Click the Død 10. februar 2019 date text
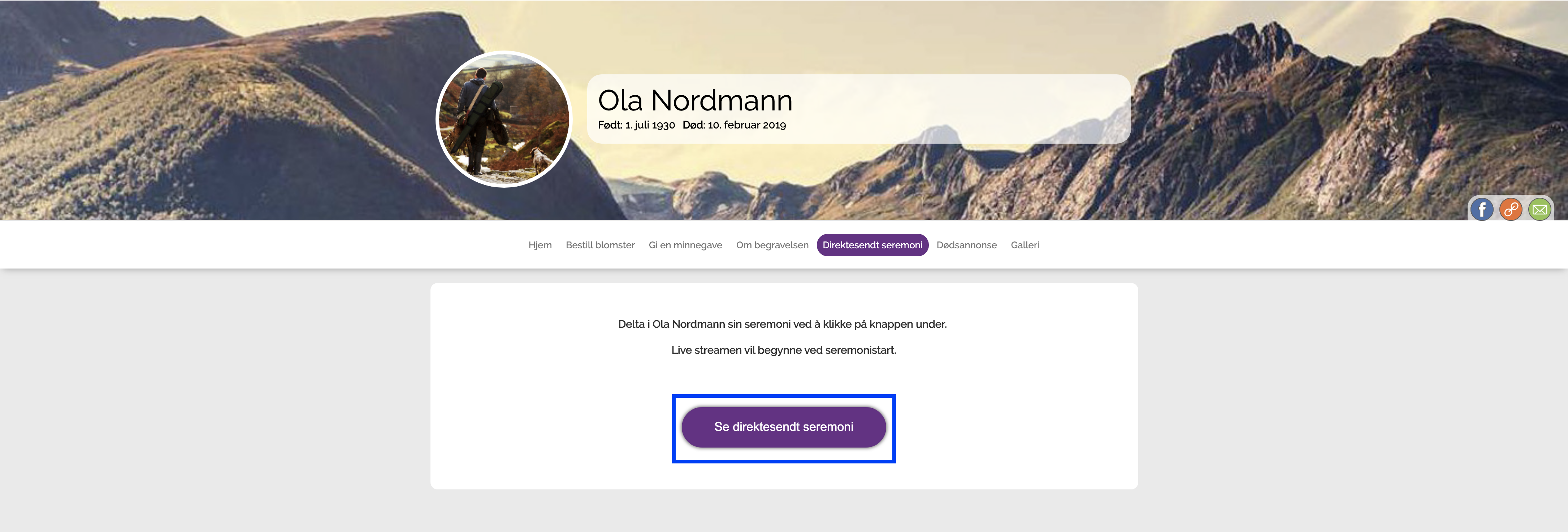 pyautogui.click(x=734, y=125)
